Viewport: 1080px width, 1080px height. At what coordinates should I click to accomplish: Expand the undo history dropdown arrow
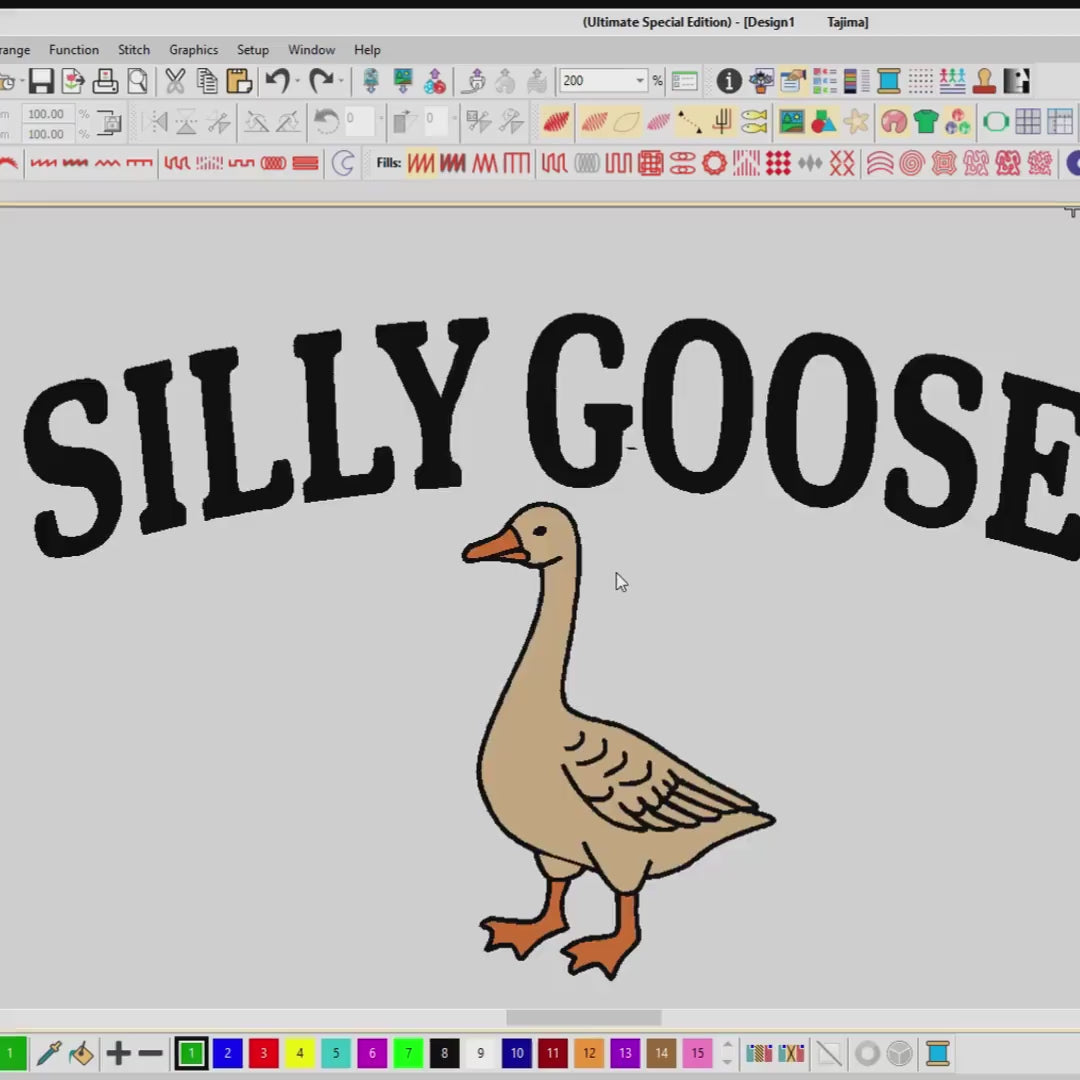pyautogui.click(x=298, y=81)
